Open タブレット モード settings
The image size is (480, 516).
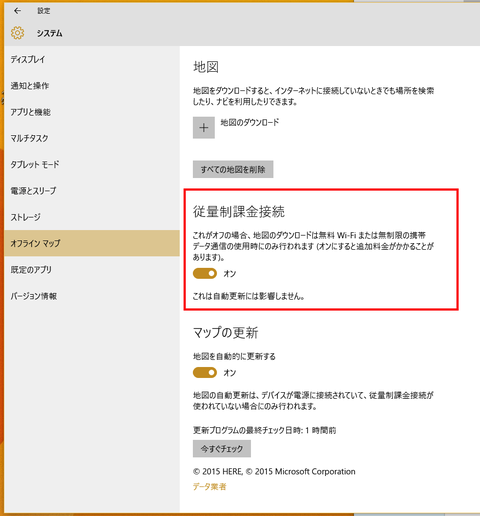point(92,164)
